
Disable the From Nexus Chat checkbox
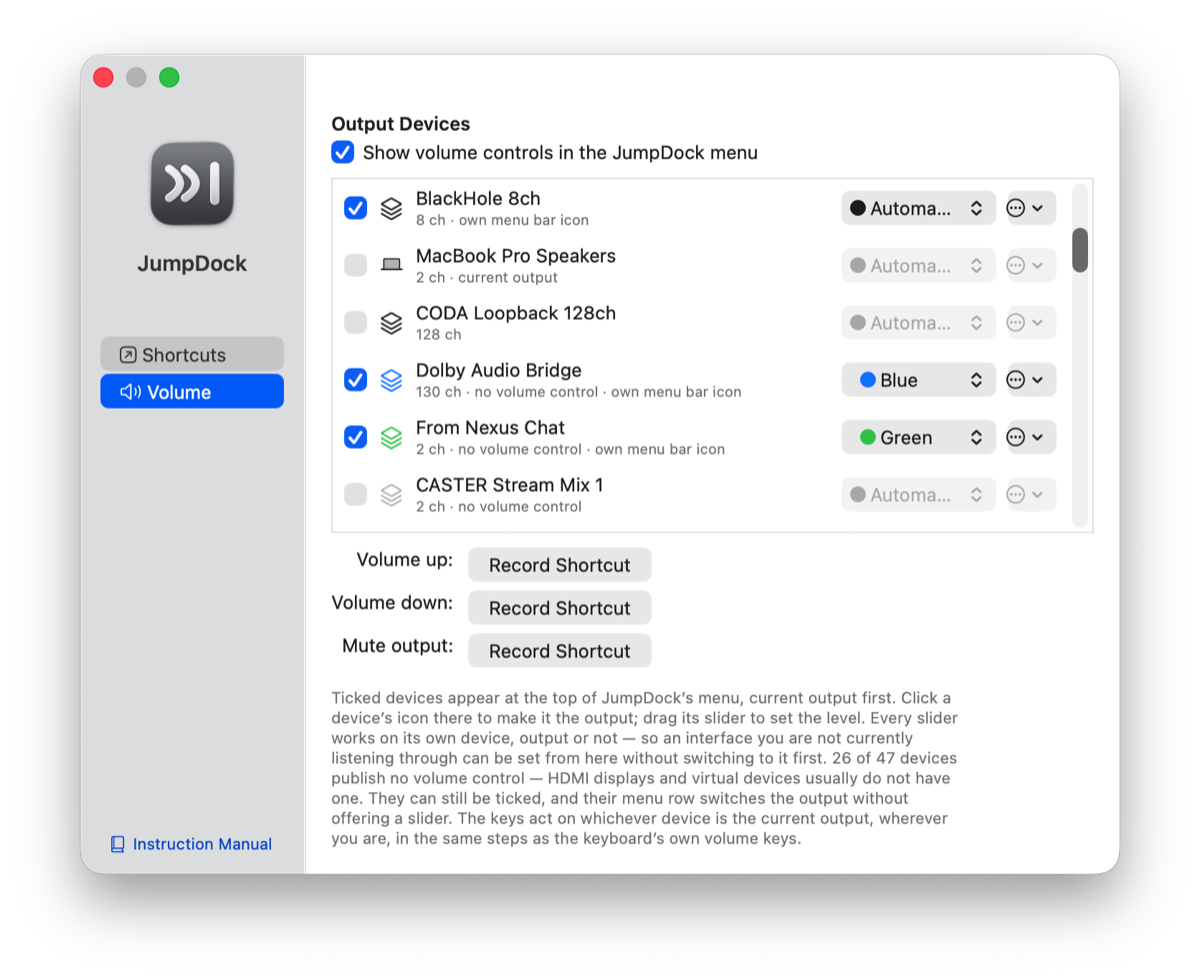tap(355, 437)
